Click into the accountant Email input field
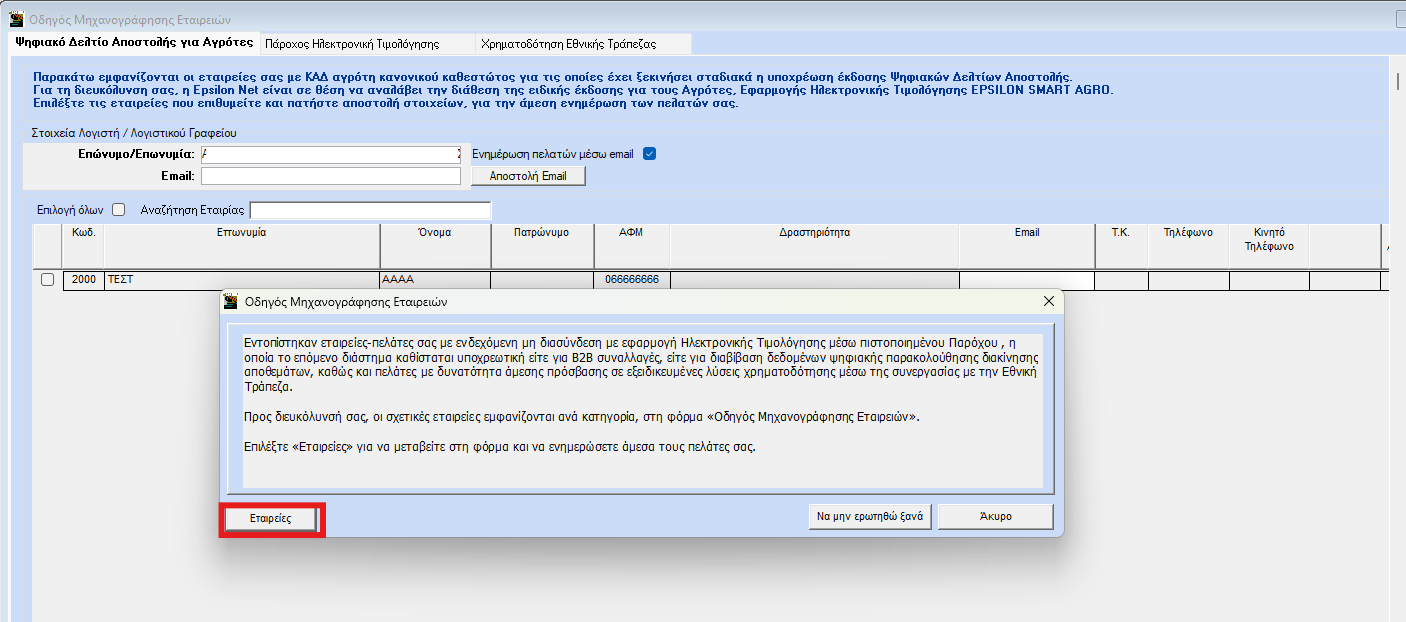This screenshot has width=1406, height=622. coord(330,176)
